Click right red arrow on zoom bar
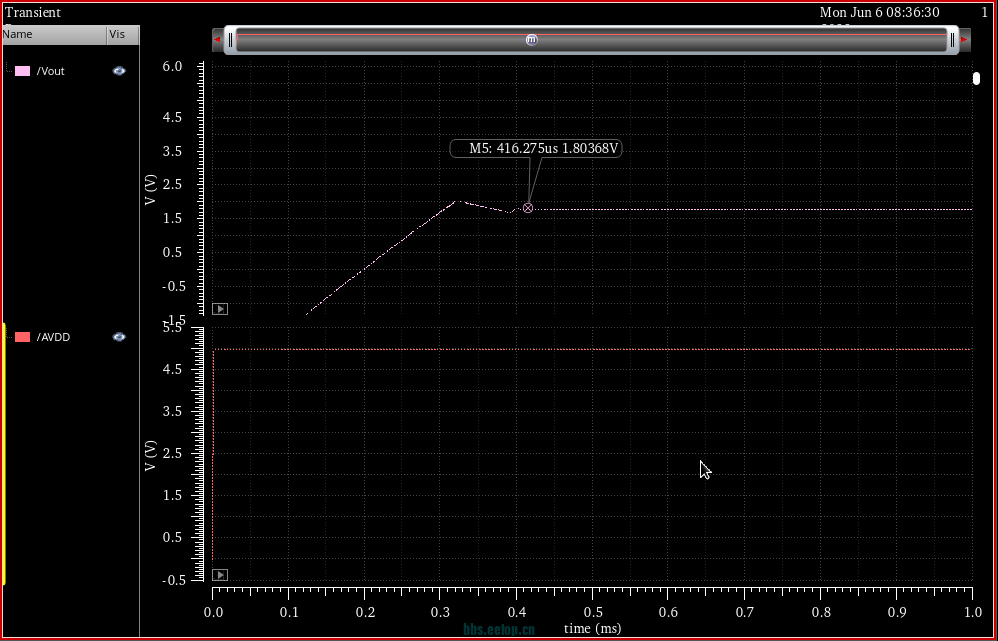Screen dimensions: 998x641 pyautogui.click(x=964, y=40)
